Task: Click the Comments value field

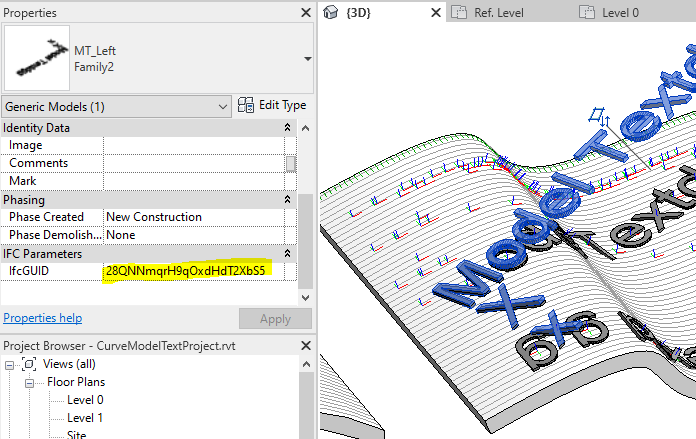Action: point(193,163)
